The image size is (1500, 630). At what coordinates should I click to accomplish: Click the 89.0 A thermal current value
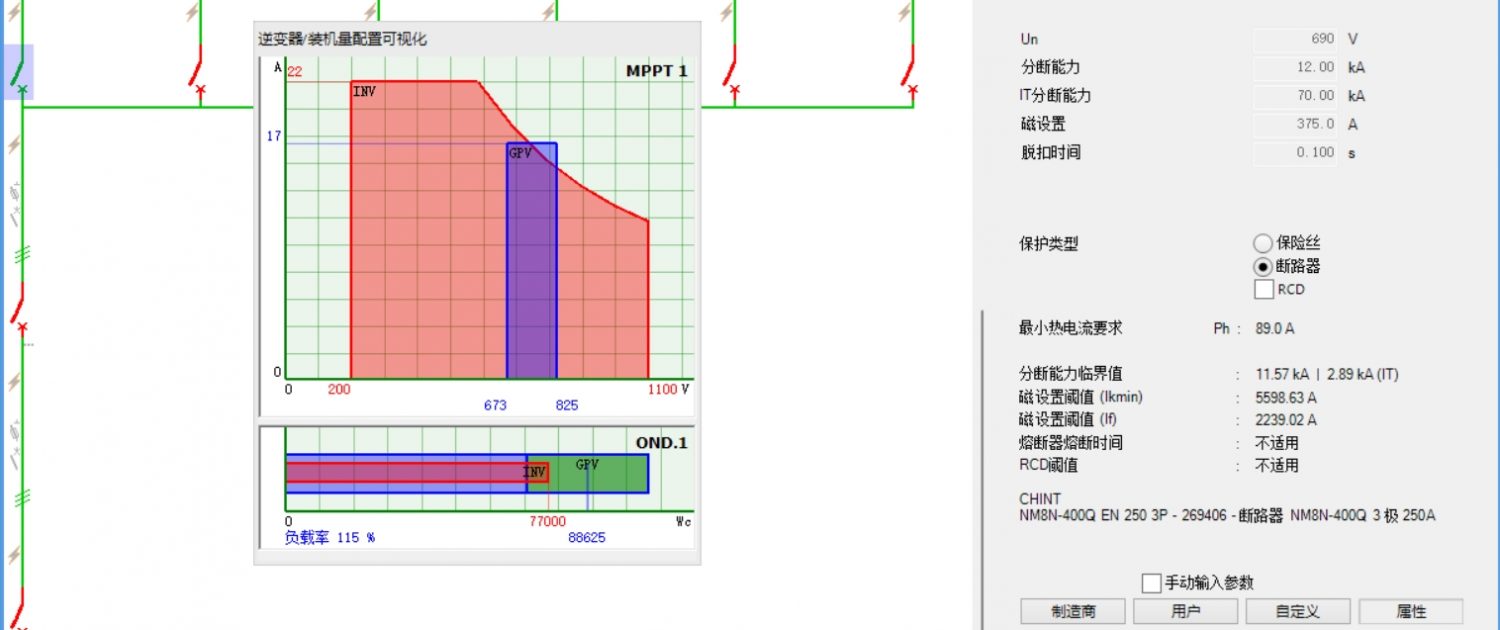pos(1275,328)
